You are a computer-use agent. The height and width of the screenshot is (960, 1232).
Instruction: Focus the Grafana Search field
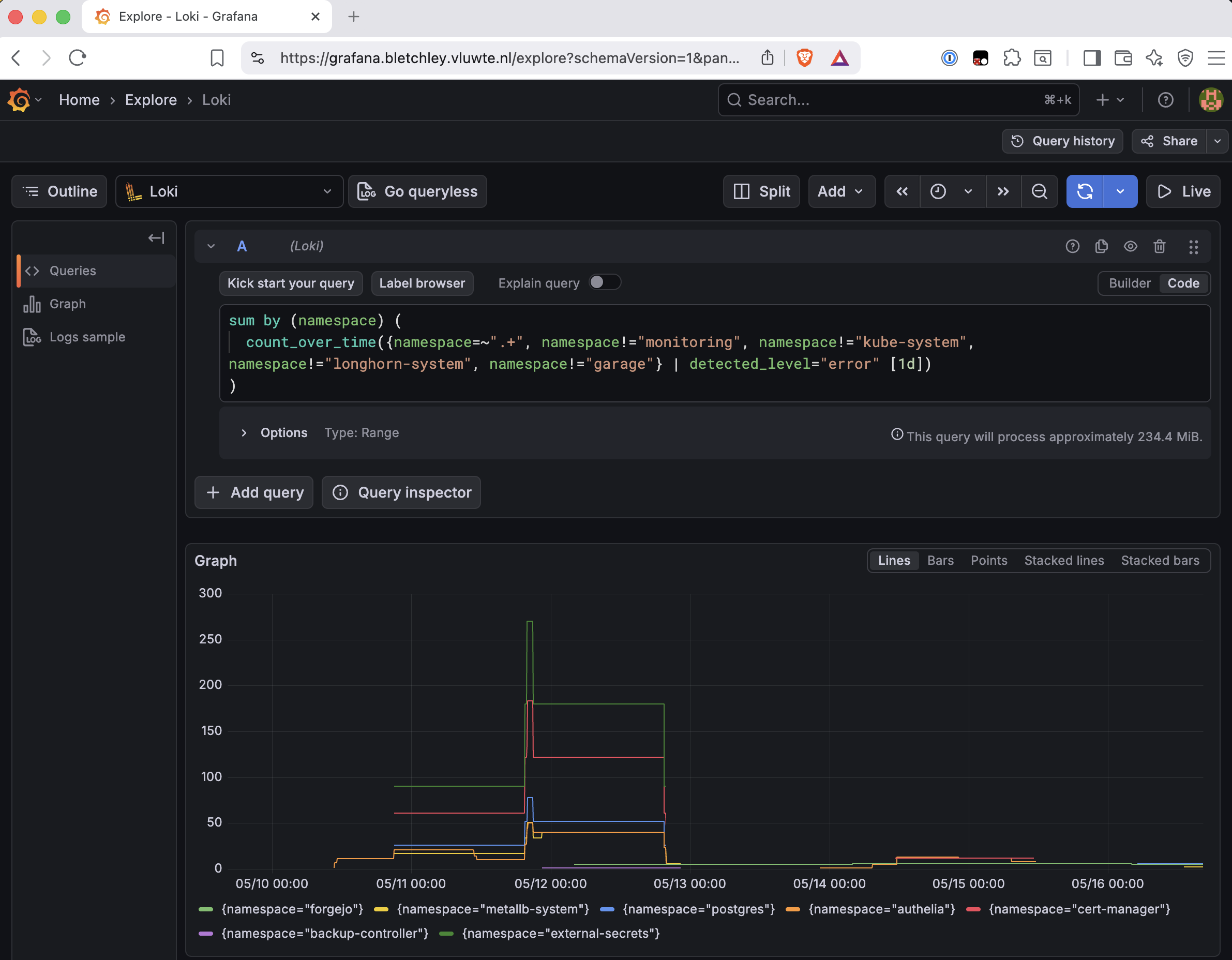[x=898, y=100]
